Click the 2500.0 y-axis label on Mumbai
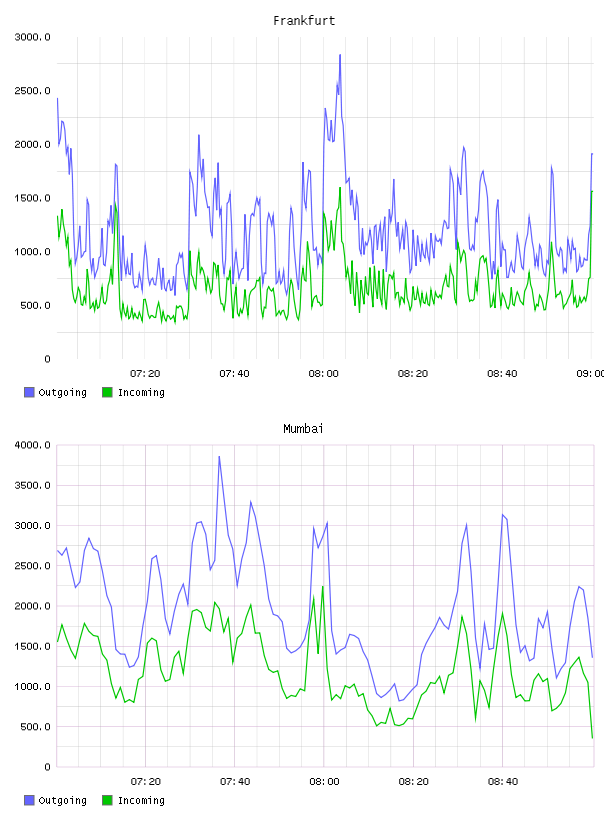This screenshot has width=608, height=816. click(32, 566)
